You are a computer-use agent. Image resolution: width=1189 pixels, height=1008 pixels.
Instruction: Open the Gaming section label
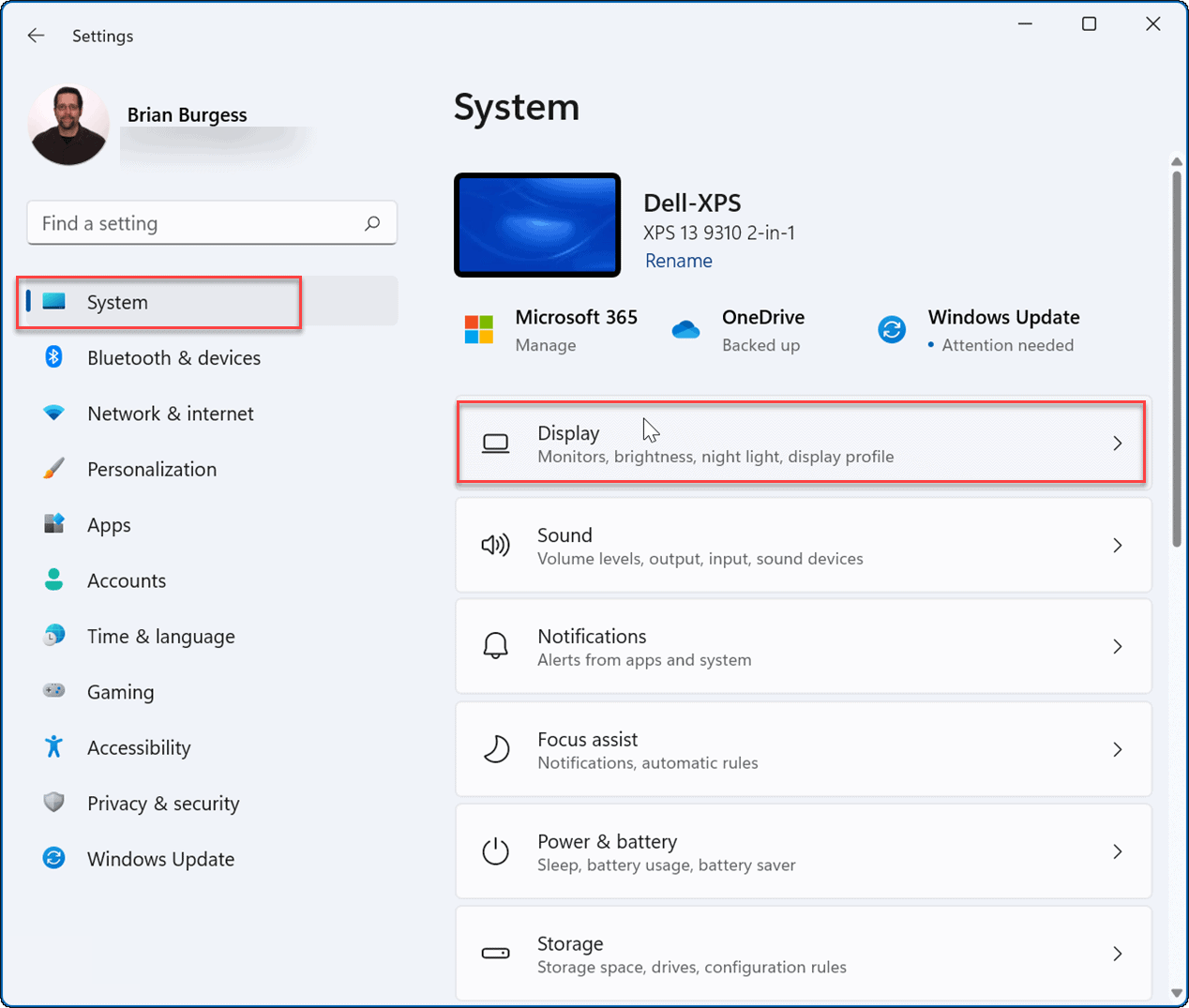(x=120, y=692)
